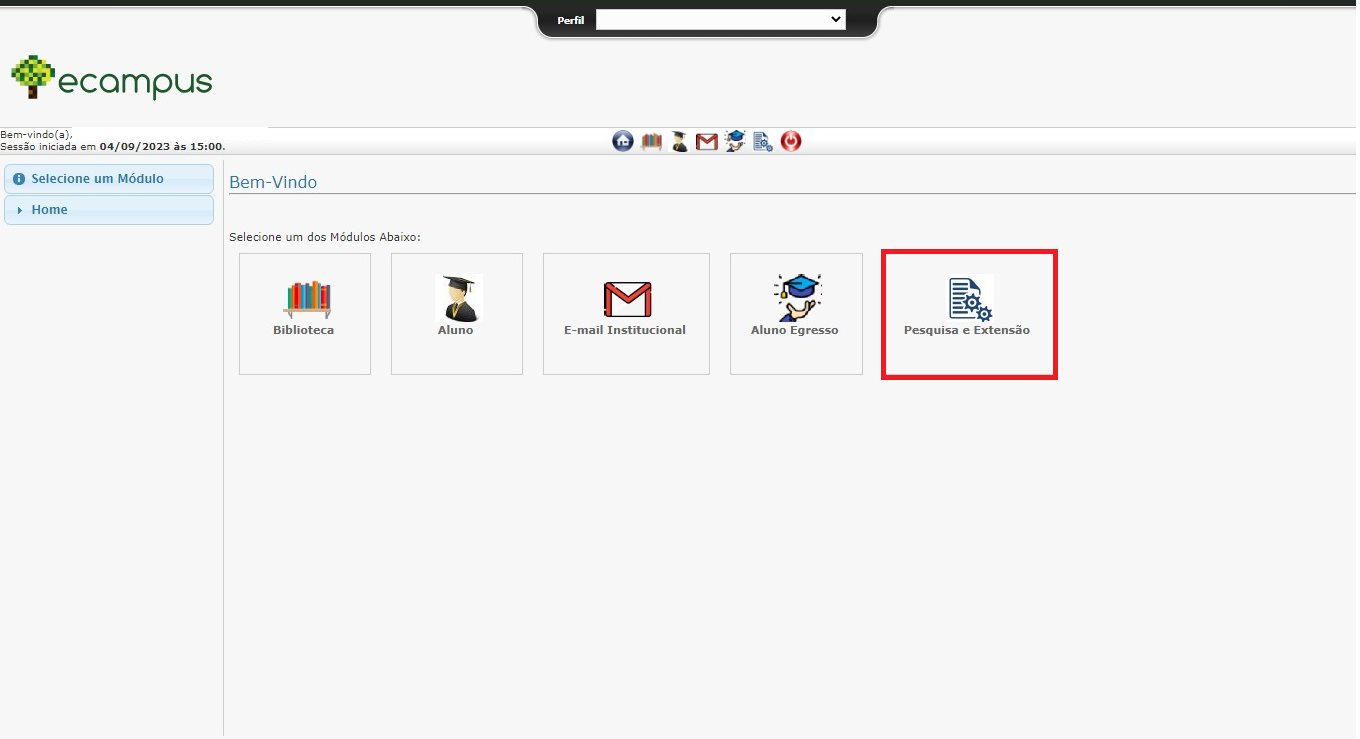Click the Home icon in the top toolbar
The width and height of the screenshot is (1360, 739).
pos(623,142)
